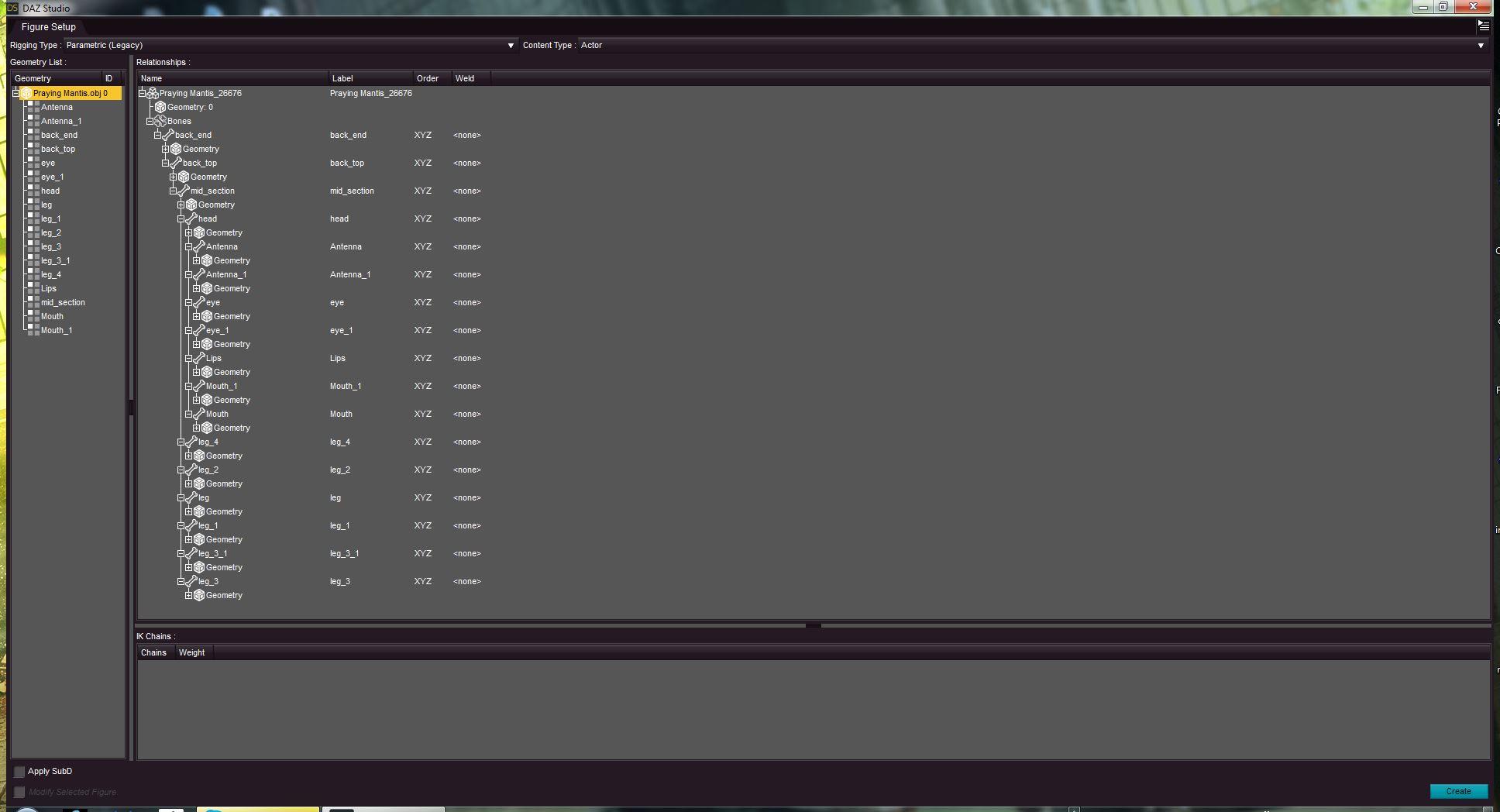Click the Order column header
The width and height of the screenshot is (1500, 812).
tap(432, 78)
